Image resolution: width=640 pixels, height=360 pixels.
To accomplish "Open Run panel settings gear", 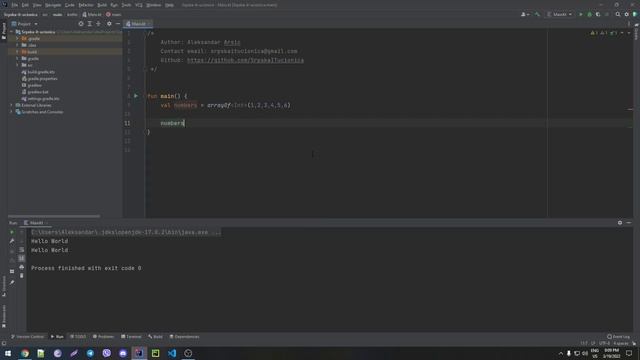I will (x=620, y=223).
